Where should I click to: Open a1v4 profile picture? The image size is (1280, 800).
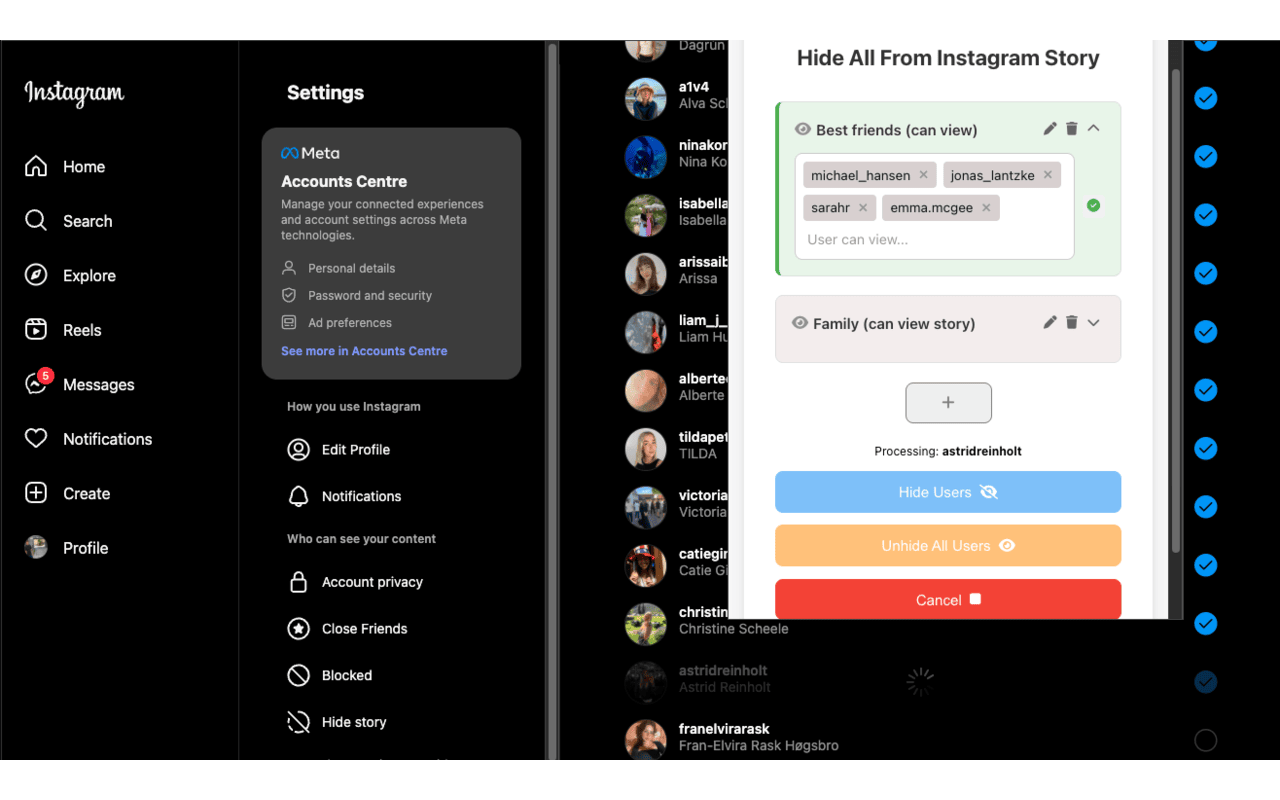(x=646, y=99)
